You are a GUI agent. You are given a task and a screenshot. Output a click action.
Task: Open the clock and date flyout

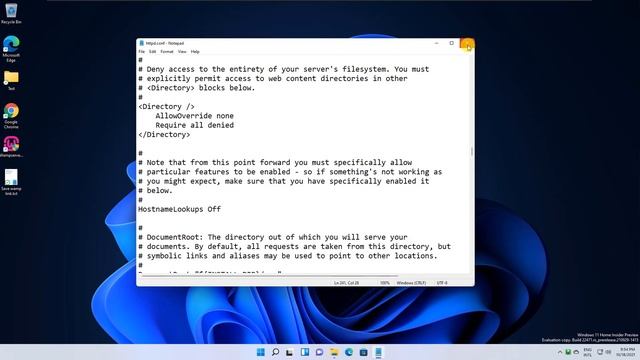627,352
